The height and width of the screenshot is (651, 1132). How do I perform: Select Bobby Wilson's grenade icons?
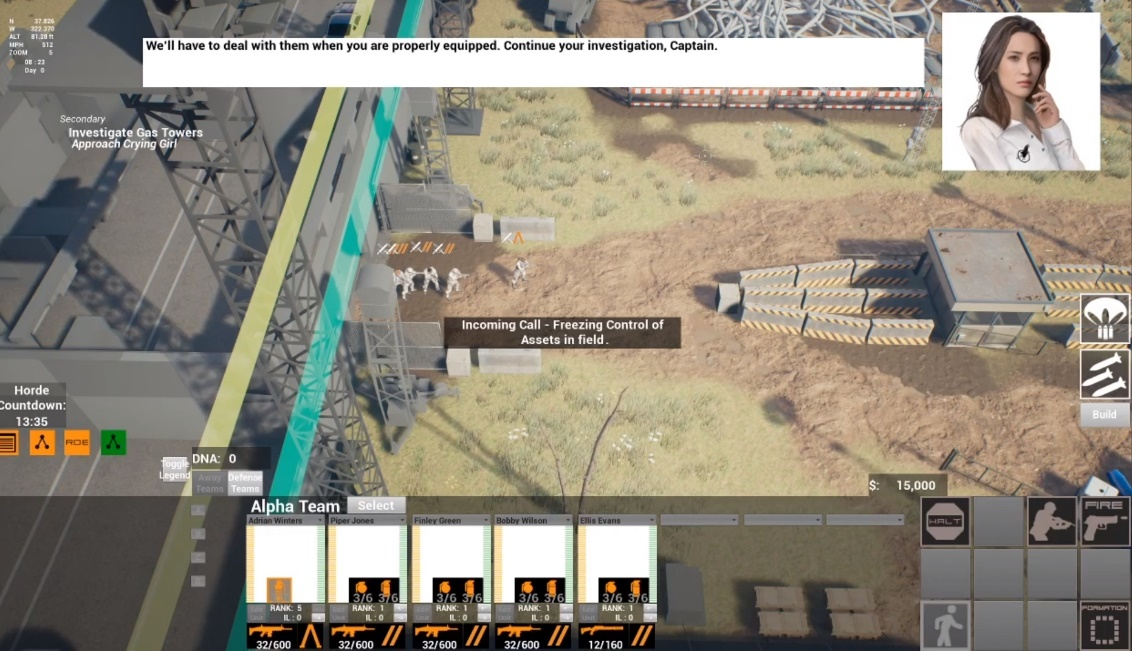click(540, 590)
